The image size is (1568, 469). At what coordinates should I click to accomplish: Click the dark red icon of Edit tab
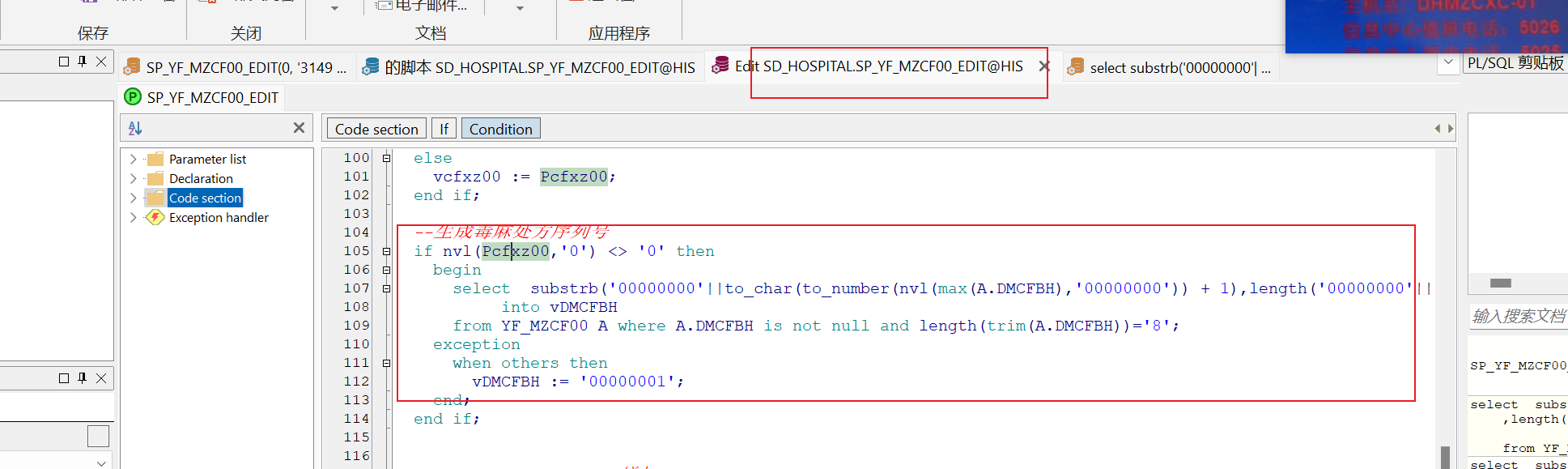point(720,66)
